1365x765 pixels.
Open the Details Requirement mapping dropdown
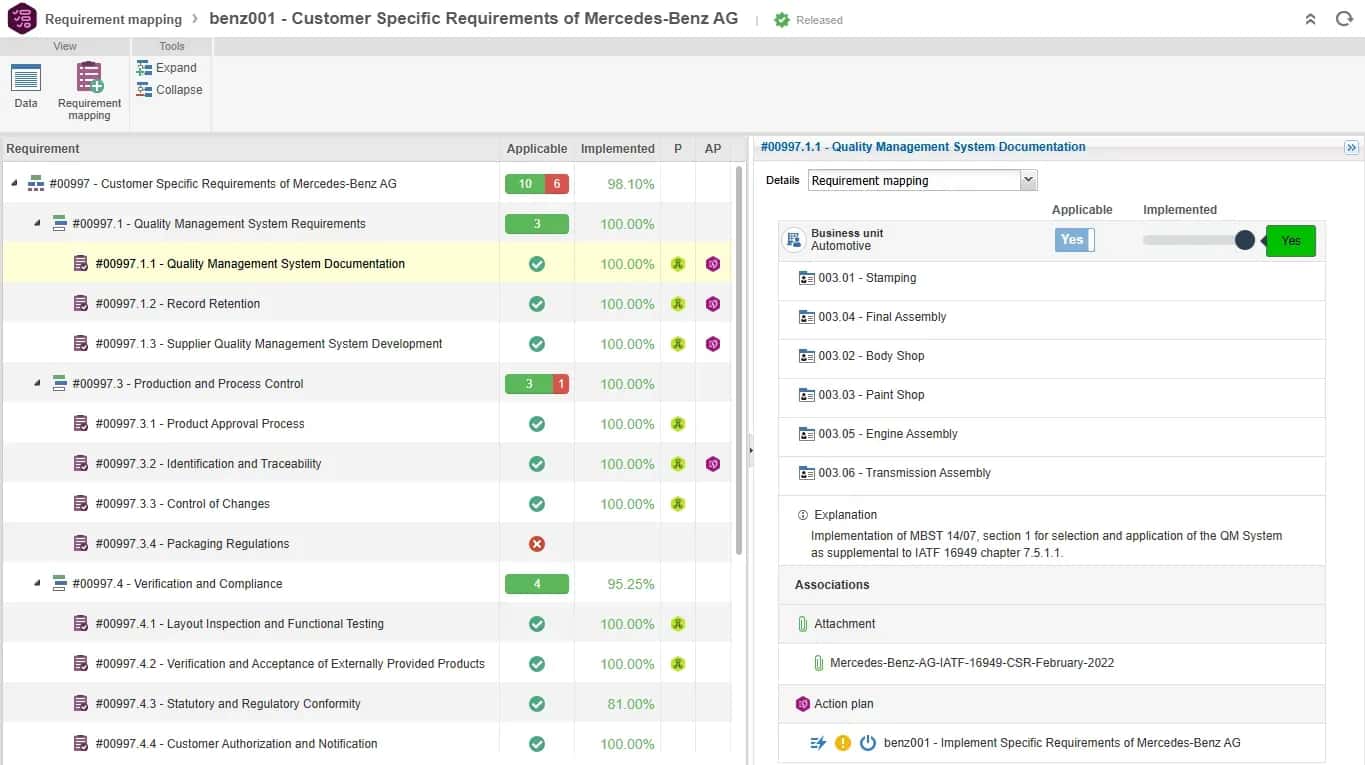(923, 181)
